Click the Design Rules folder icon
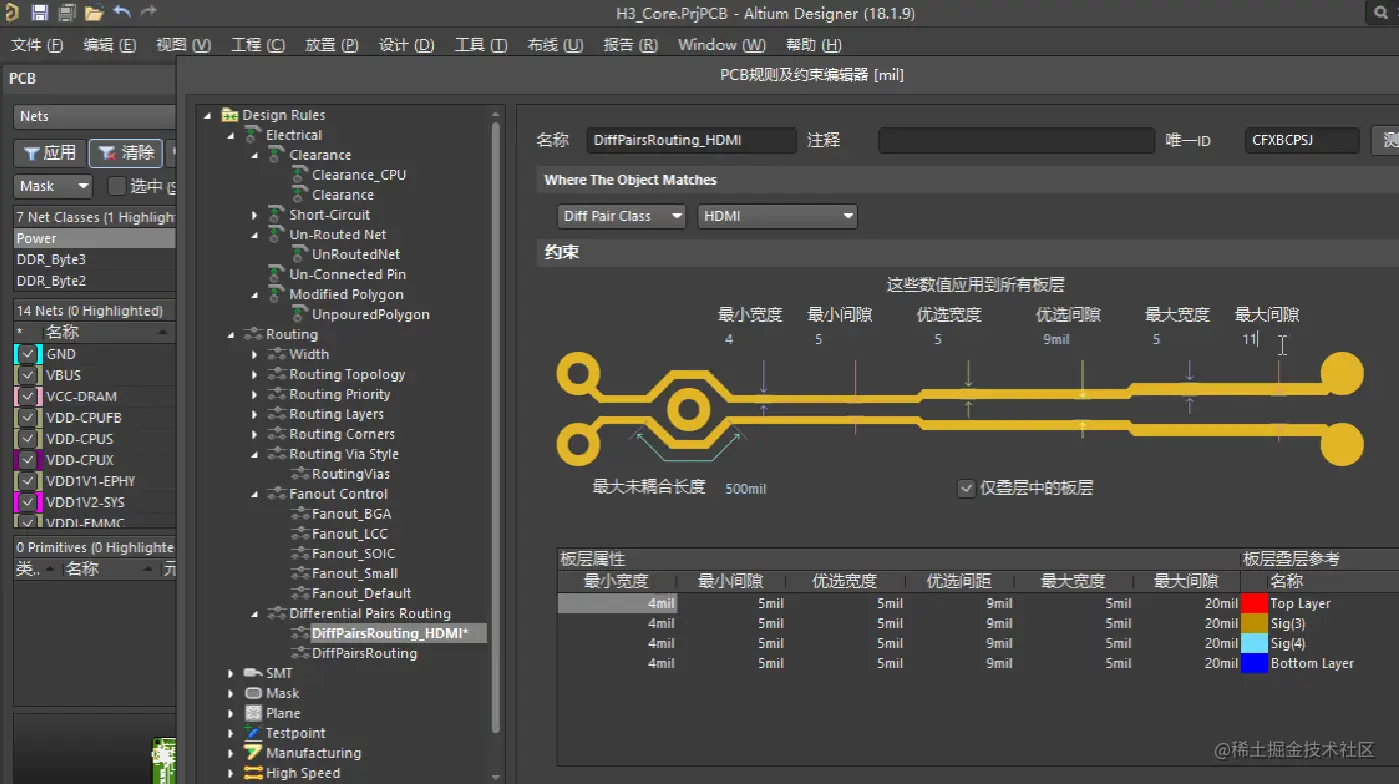Image resolution: width=1399 pixels, height=784 pixels. pyautogui.click(x=229, y=115)
